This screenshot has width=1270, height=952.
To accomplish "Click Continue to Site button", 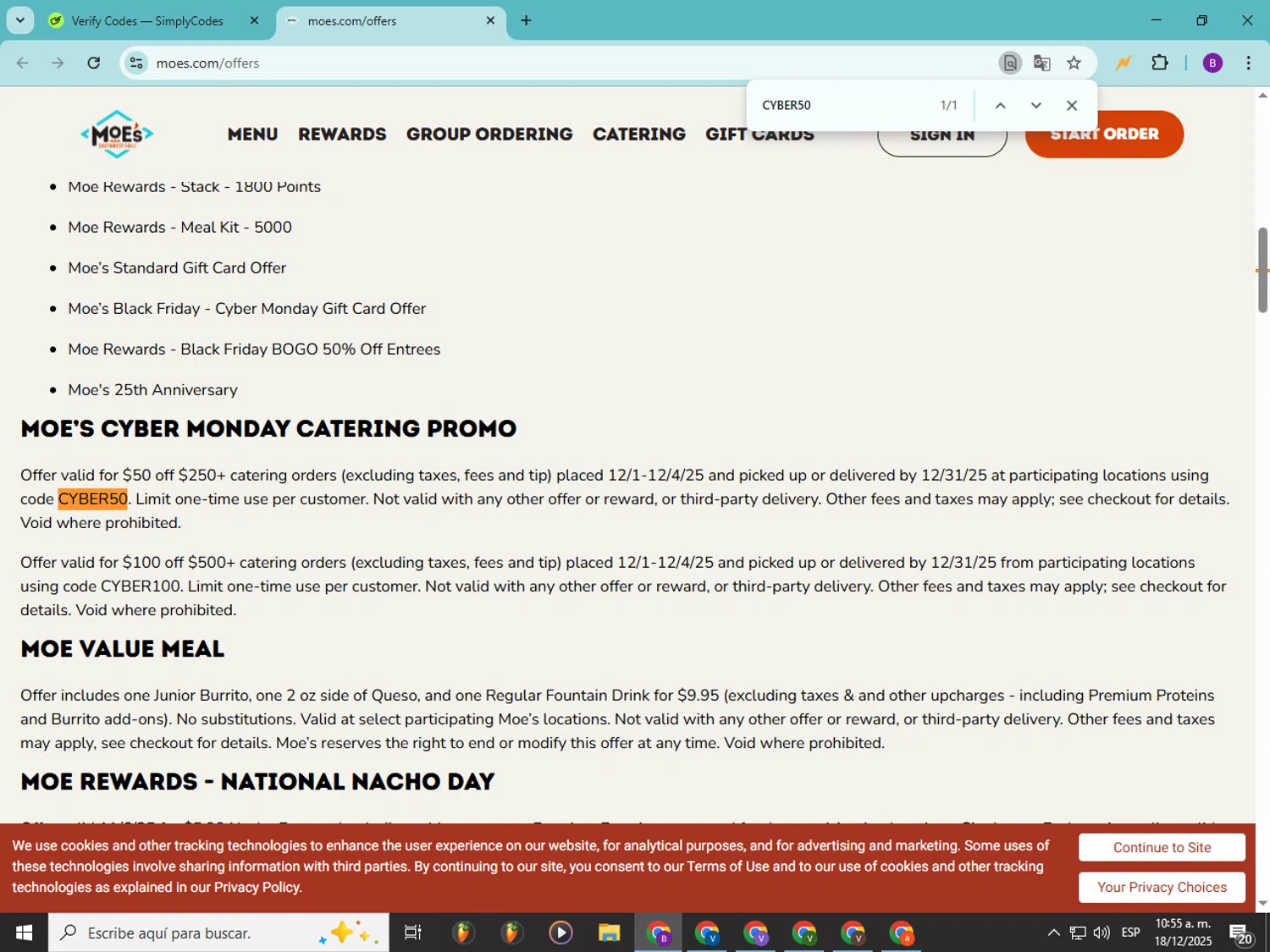I will 1162,847.
